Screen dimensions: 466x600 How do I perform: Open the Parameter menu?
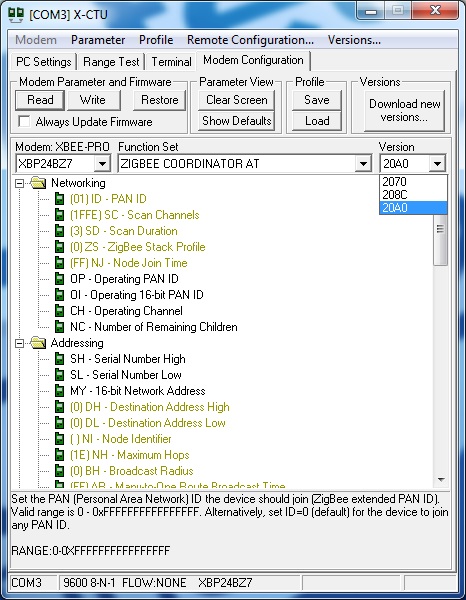pos(98,40)
